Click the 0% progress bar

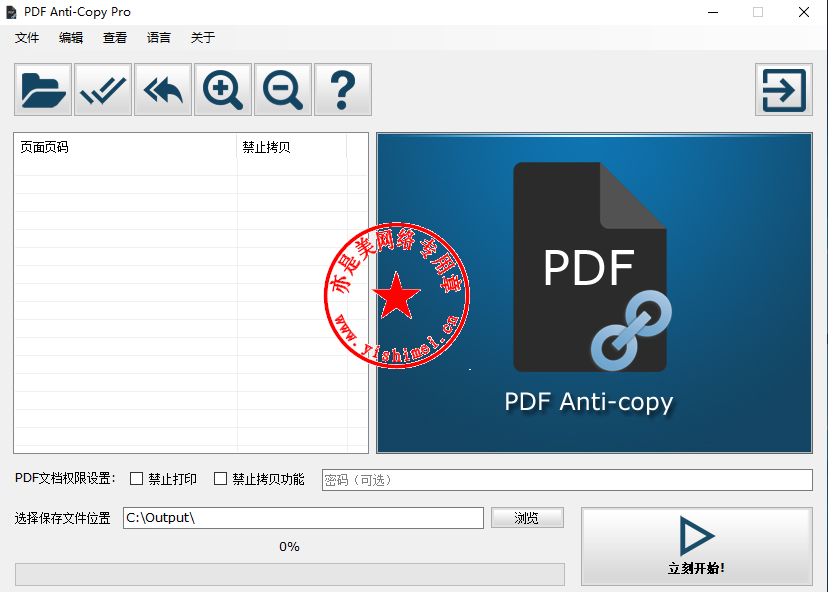pyautogui.click(x=289, y=574)
